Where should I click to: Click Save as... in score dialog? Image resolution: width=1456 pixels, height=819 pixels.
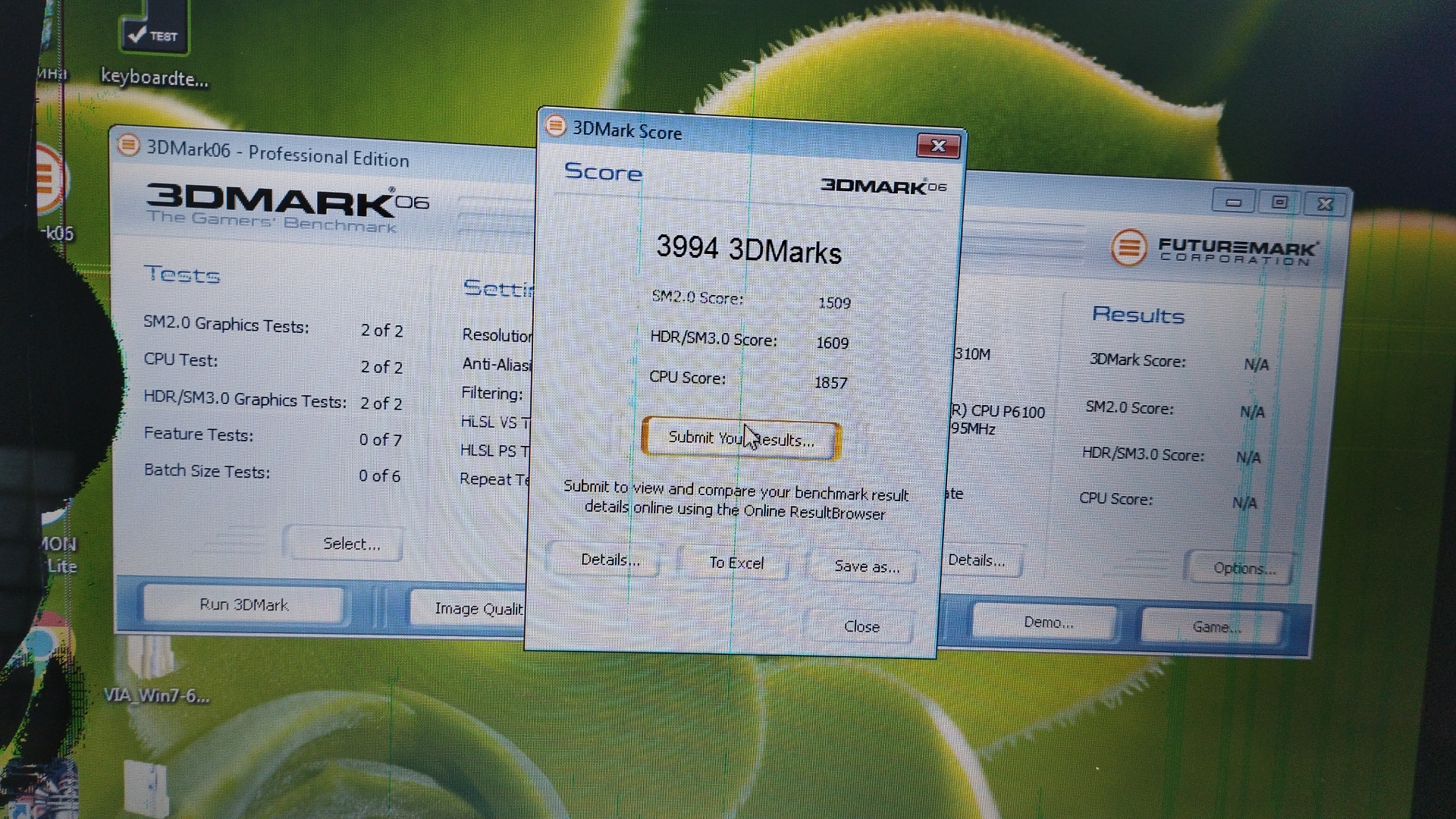866,566
